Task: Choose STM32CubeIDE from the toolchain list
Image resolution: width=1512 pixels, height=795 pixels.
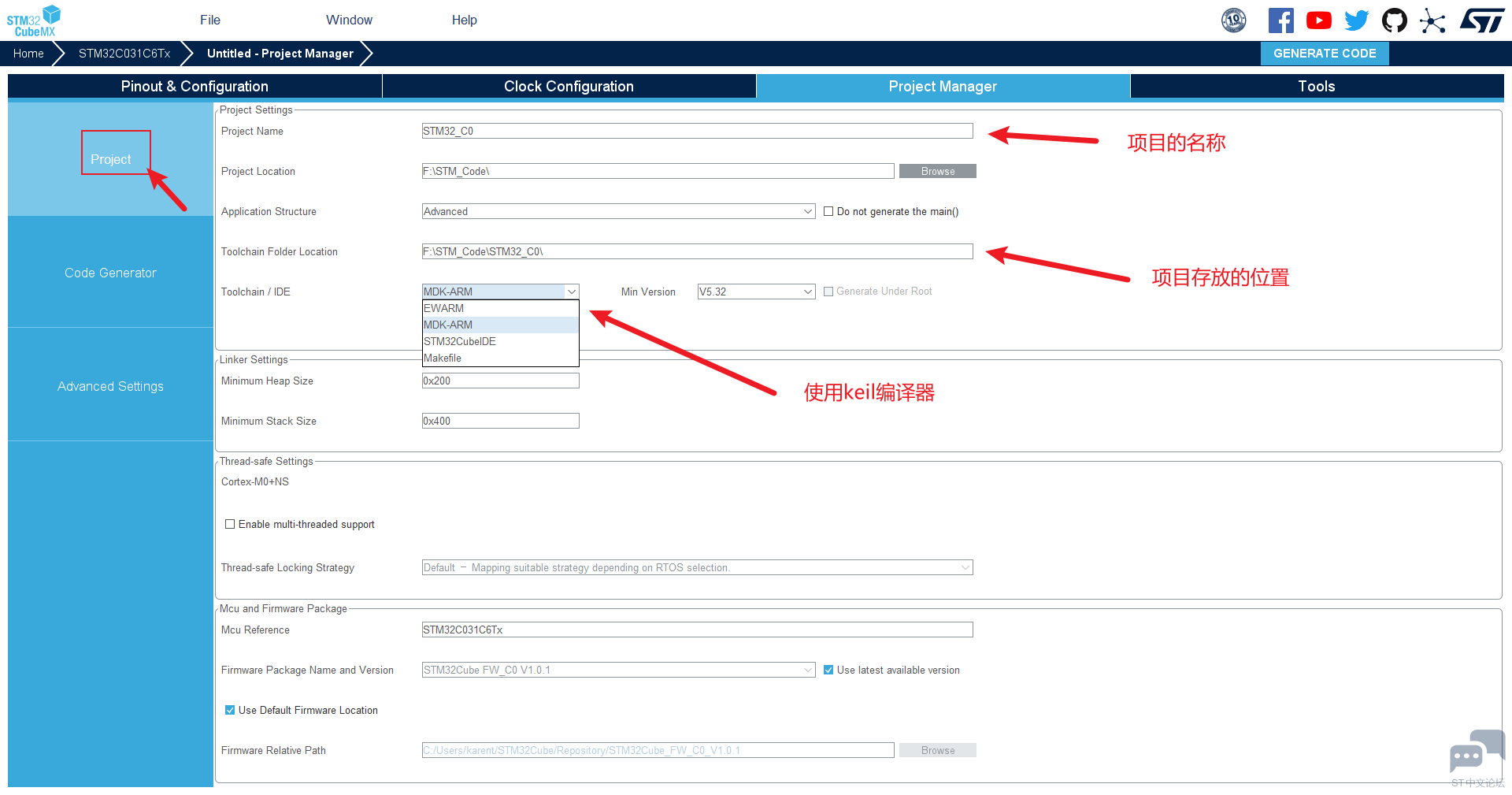Action: [x=500, y=341]
